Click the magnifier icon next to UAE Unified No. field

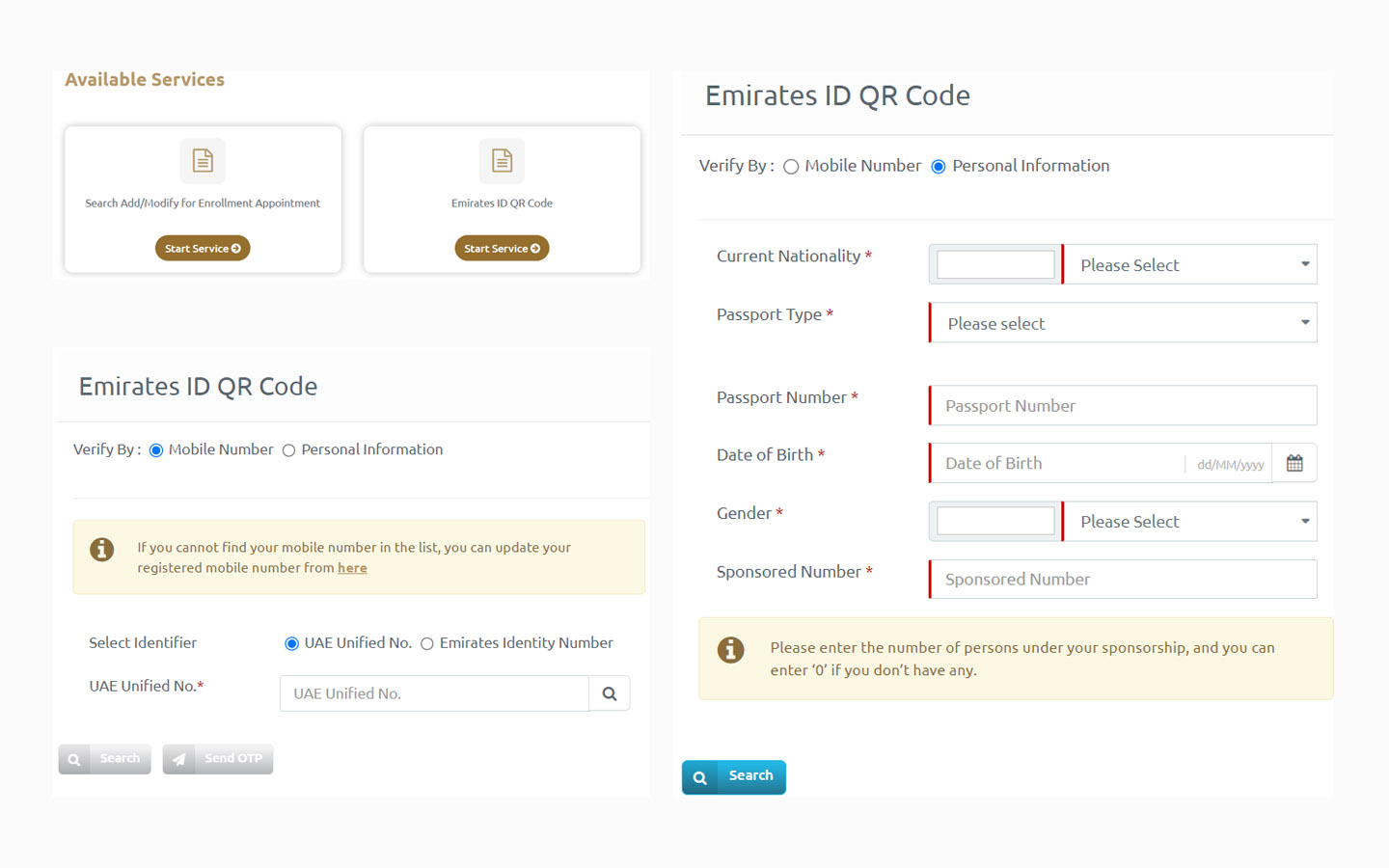(x=609, y=692)
